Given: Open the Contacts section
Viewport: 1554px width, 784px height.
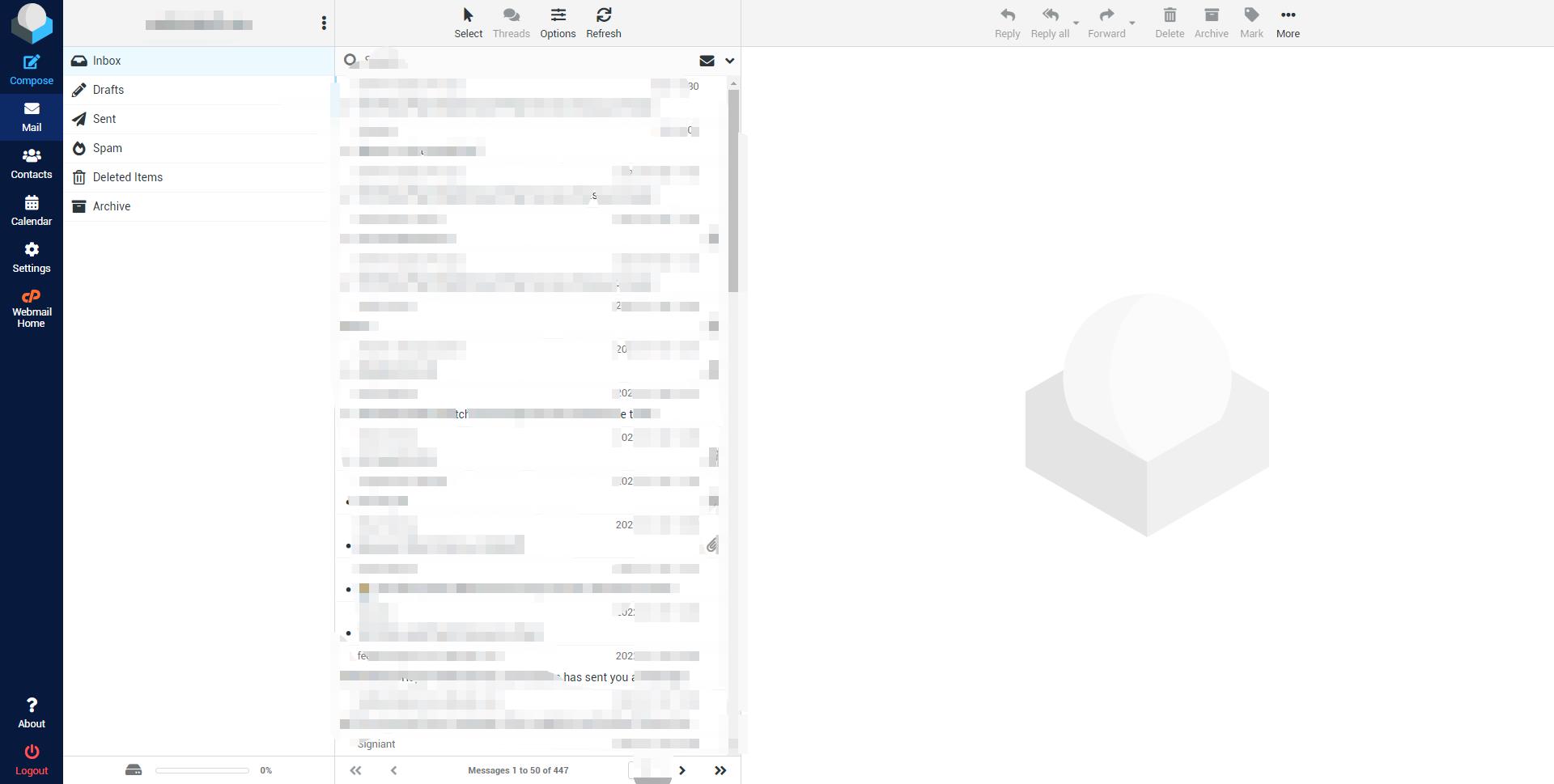Looking at the screenshot, I should tap(32, 164).
